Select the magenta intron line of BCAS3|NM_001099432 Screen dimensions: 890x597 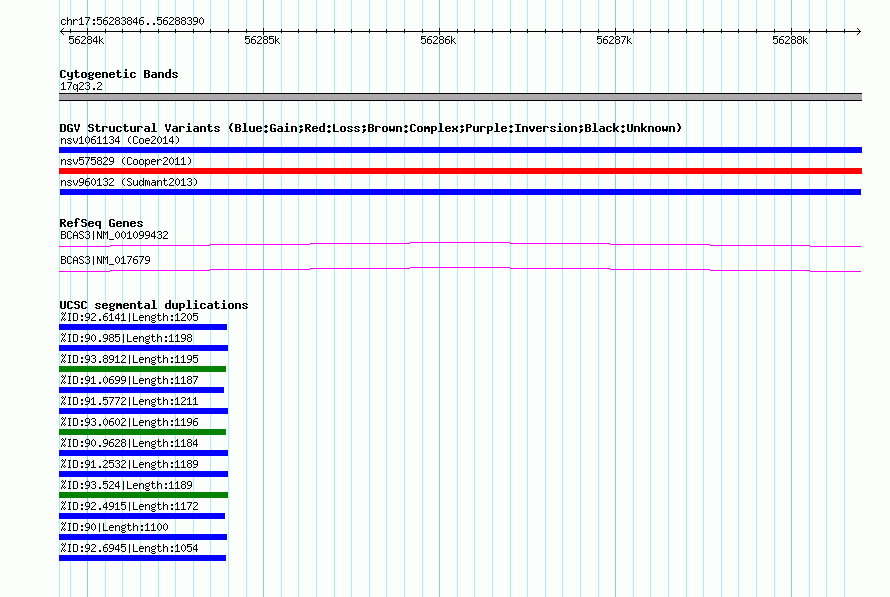[x=460, y=245]
